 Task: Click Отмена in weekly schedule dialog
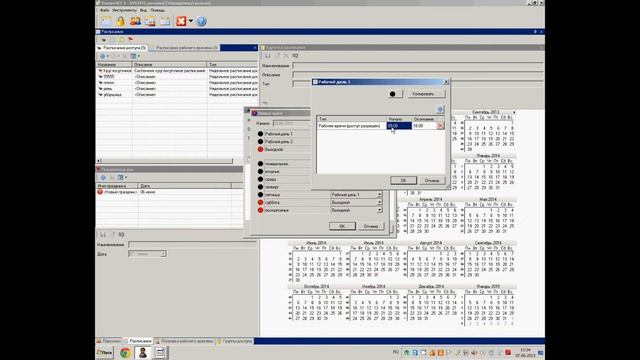tap(371, 226)
